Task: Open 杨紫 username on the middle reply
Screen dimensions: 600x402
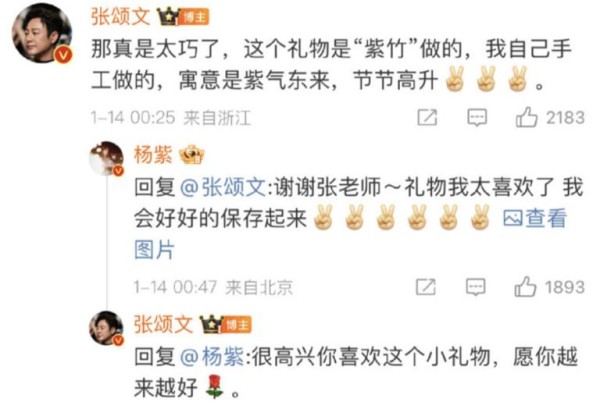Action: coord(153,155)
